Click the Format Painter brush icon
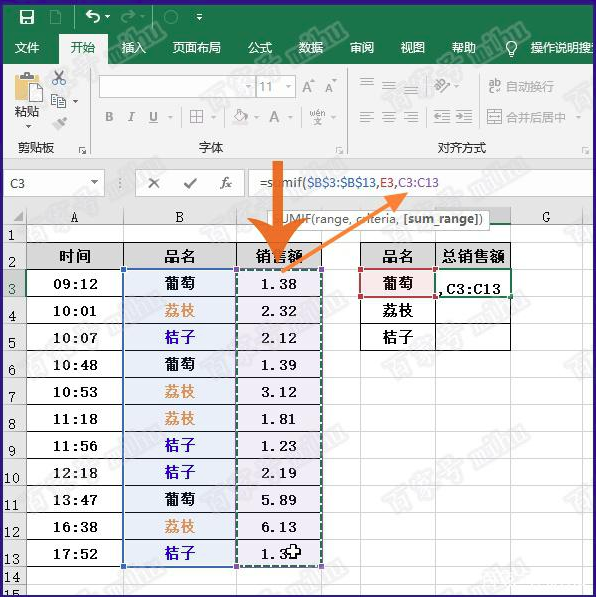Image resolution: width=596 pixels, height=597 pixels. (59, 123)
